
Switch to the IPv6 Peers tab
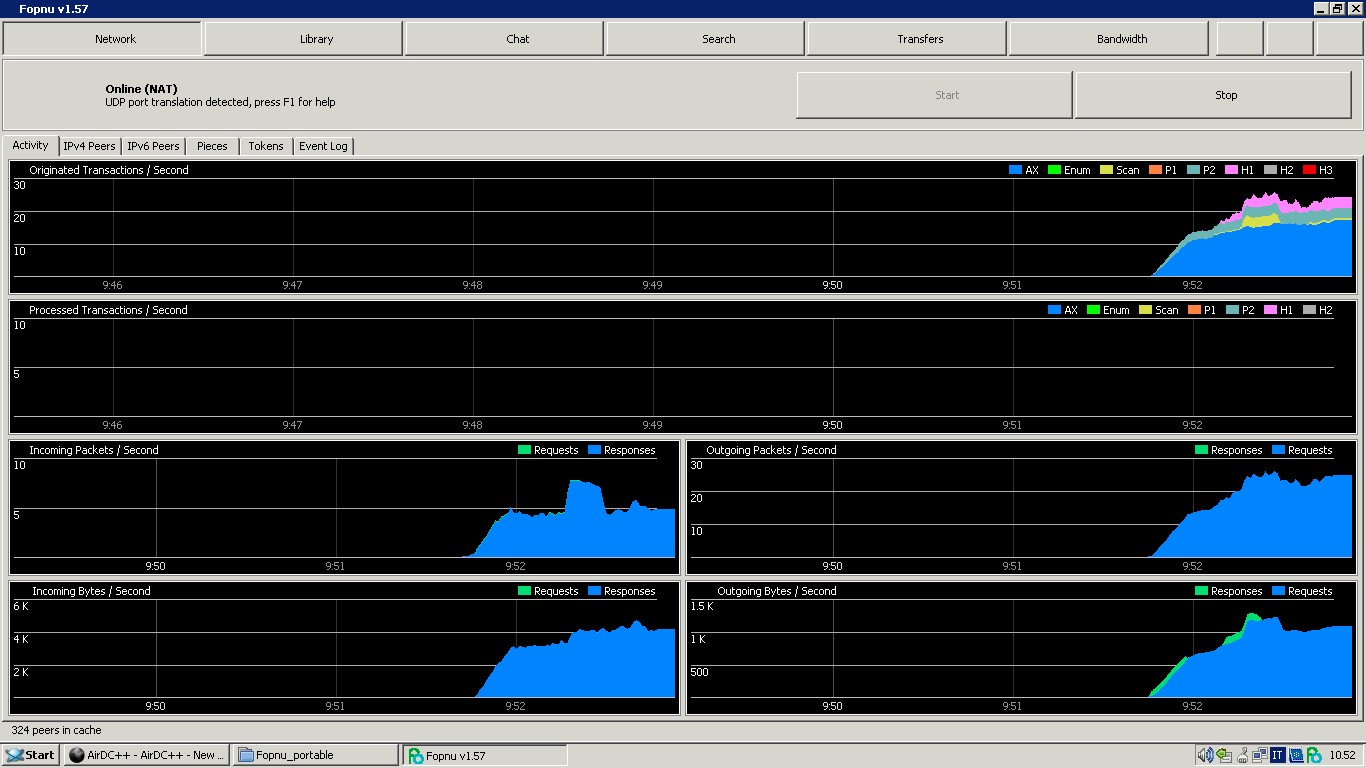click(x=153, y=146)
